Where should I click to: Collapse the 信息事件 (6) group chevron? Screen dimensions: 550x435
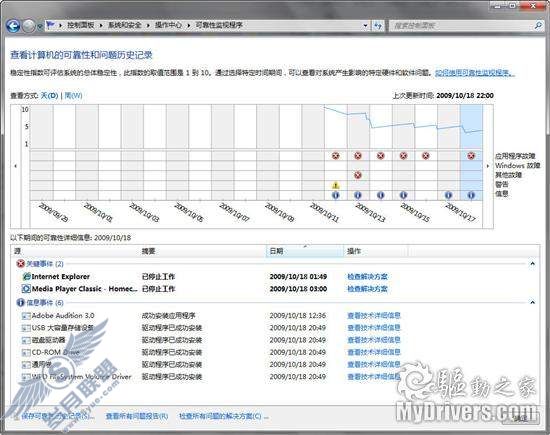pos(532,302)
